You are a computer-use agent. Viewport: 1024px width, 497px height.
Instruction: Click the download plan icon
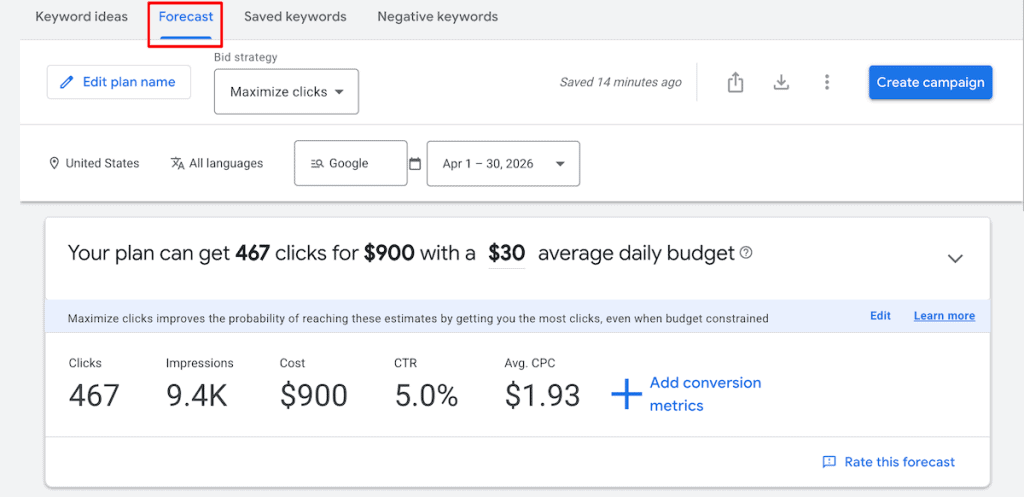click(x=781, y=82)
